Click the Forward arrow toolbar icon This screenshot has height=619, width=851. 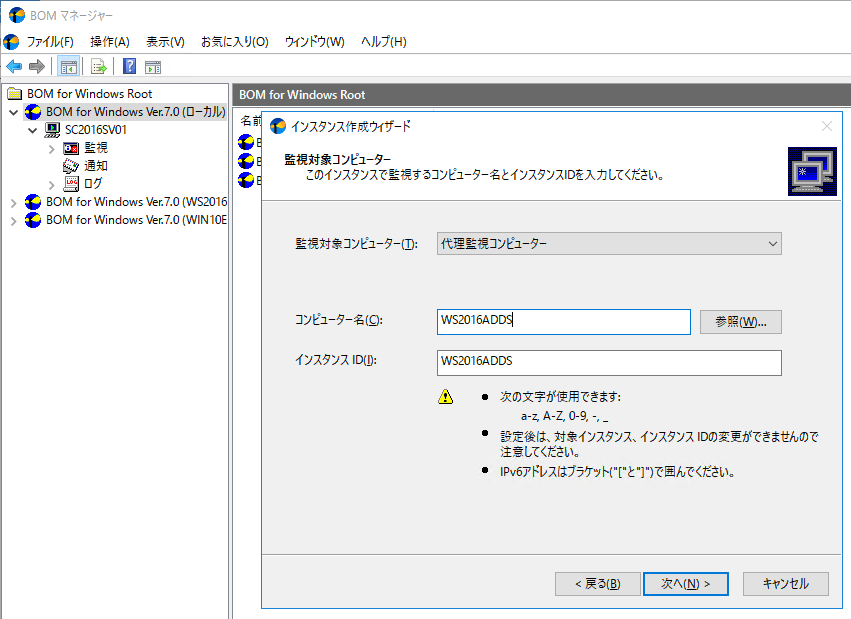click(36, 67)
